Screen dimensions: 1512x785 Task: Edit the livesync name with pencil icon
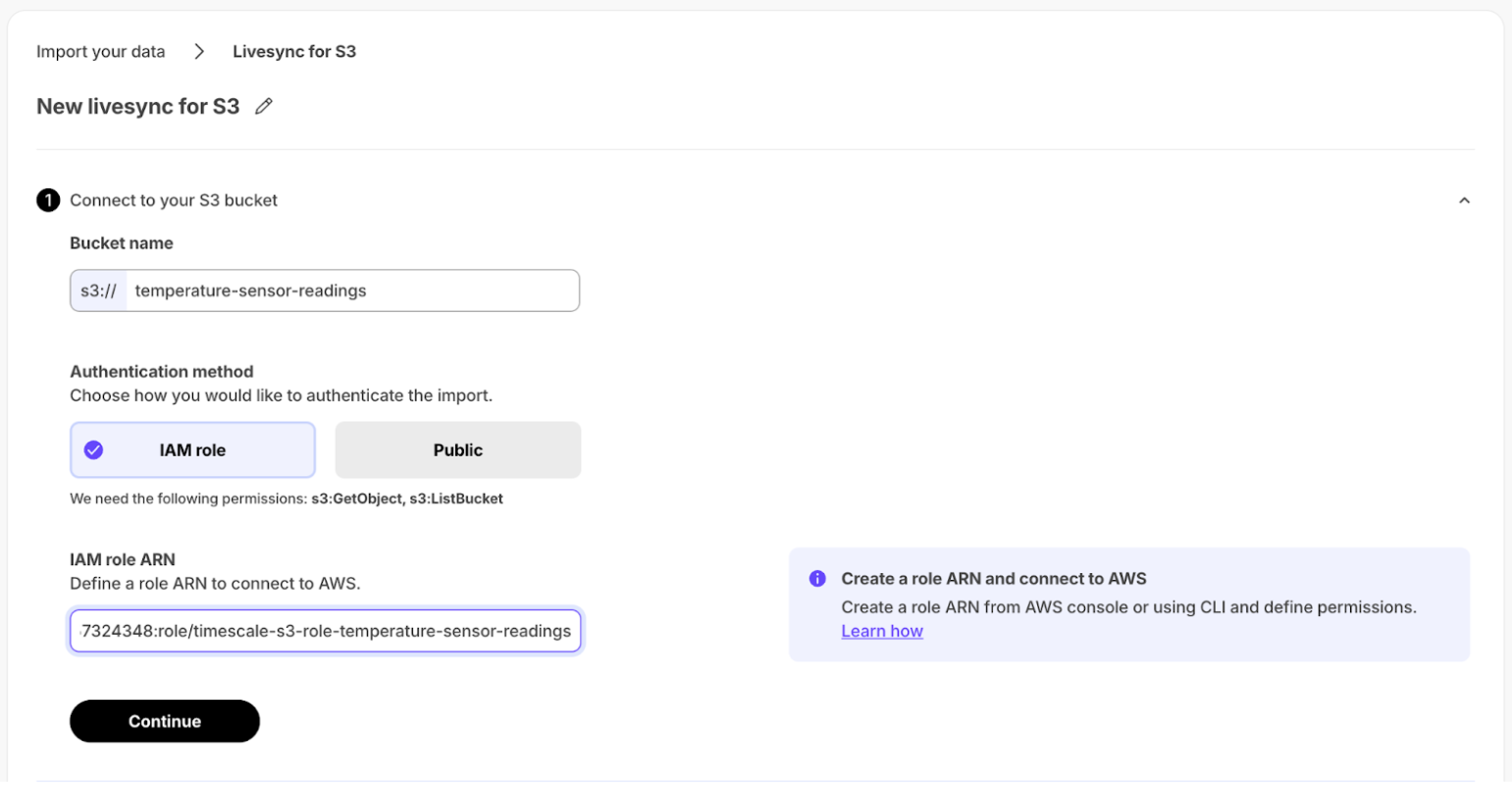click(263, 107)
